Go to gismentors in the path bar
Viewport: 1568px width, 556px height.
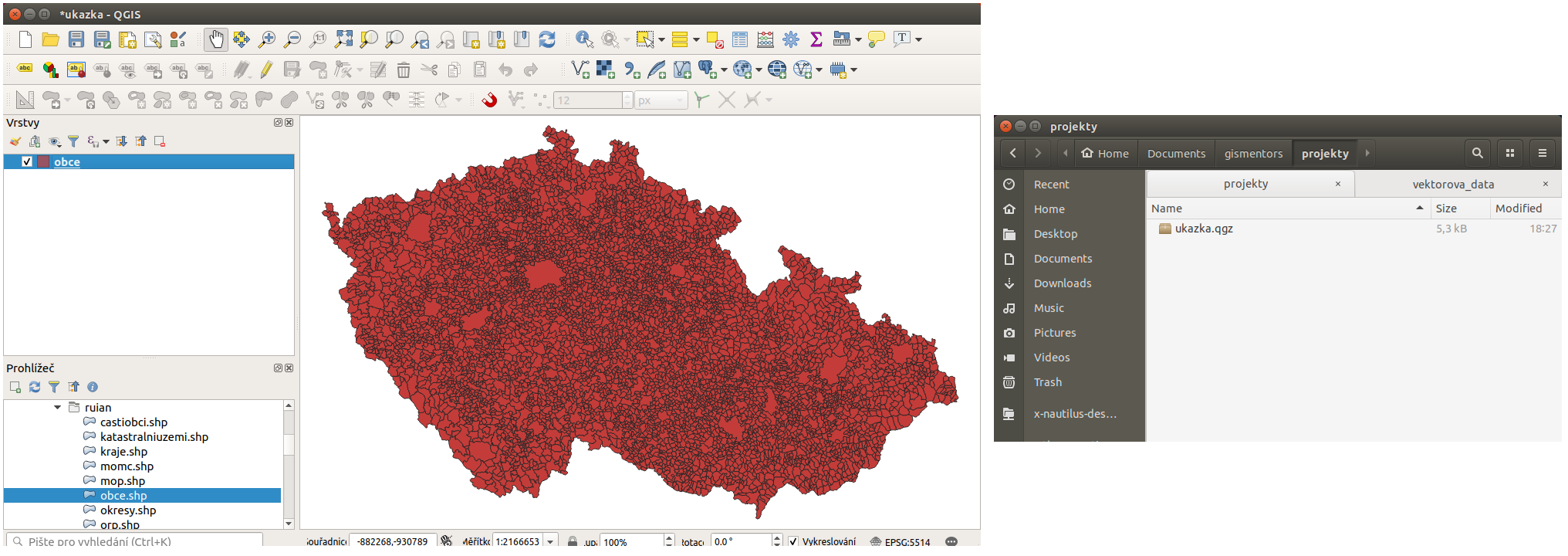click(x=1253, y=153)
